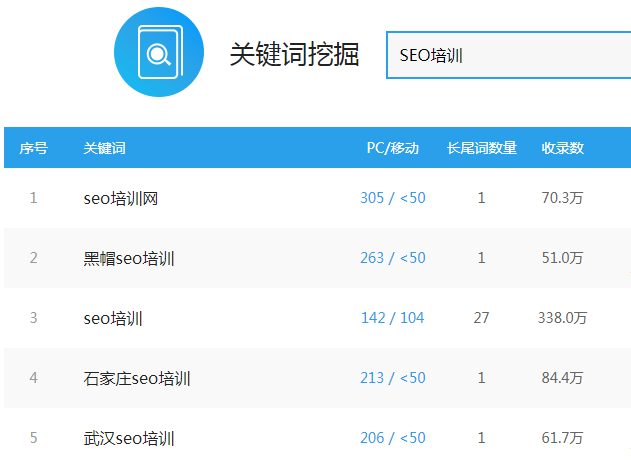Click the 305 / <50 index value
Image resolution: width=631 pixels, height=467 pixels.
(393, 198)
